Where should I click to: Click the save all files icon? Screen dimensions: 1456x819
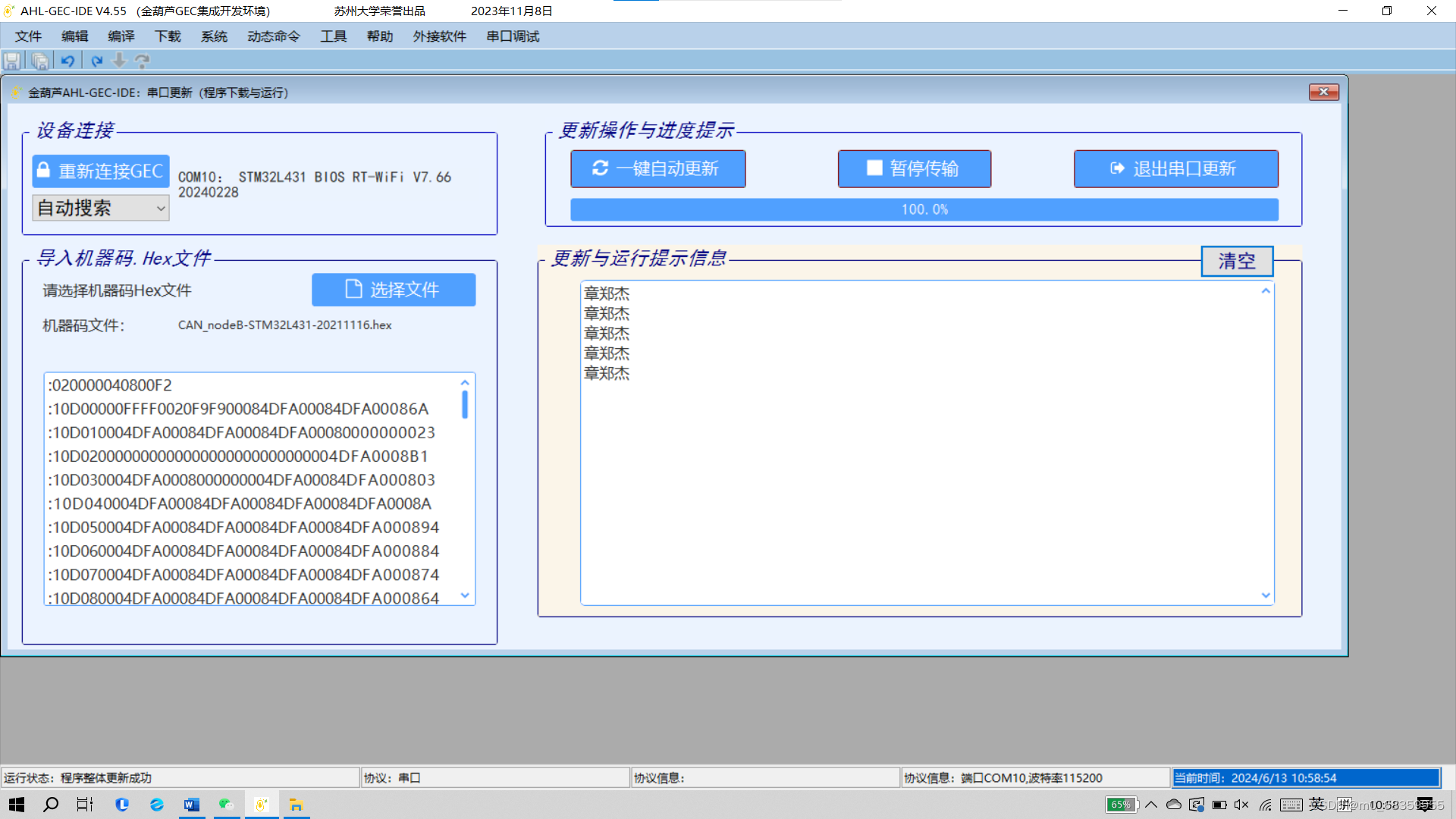(40, 61)
